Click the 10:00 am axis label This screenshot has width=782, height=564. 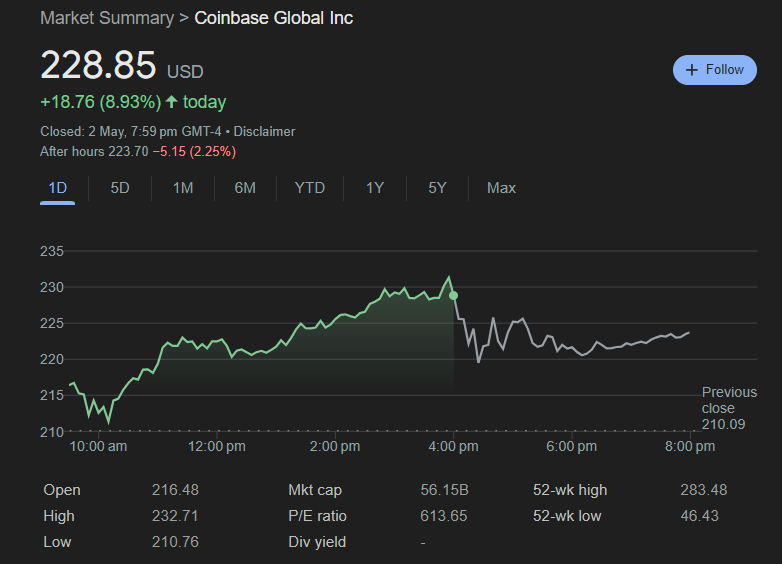[x=98, y=446]
